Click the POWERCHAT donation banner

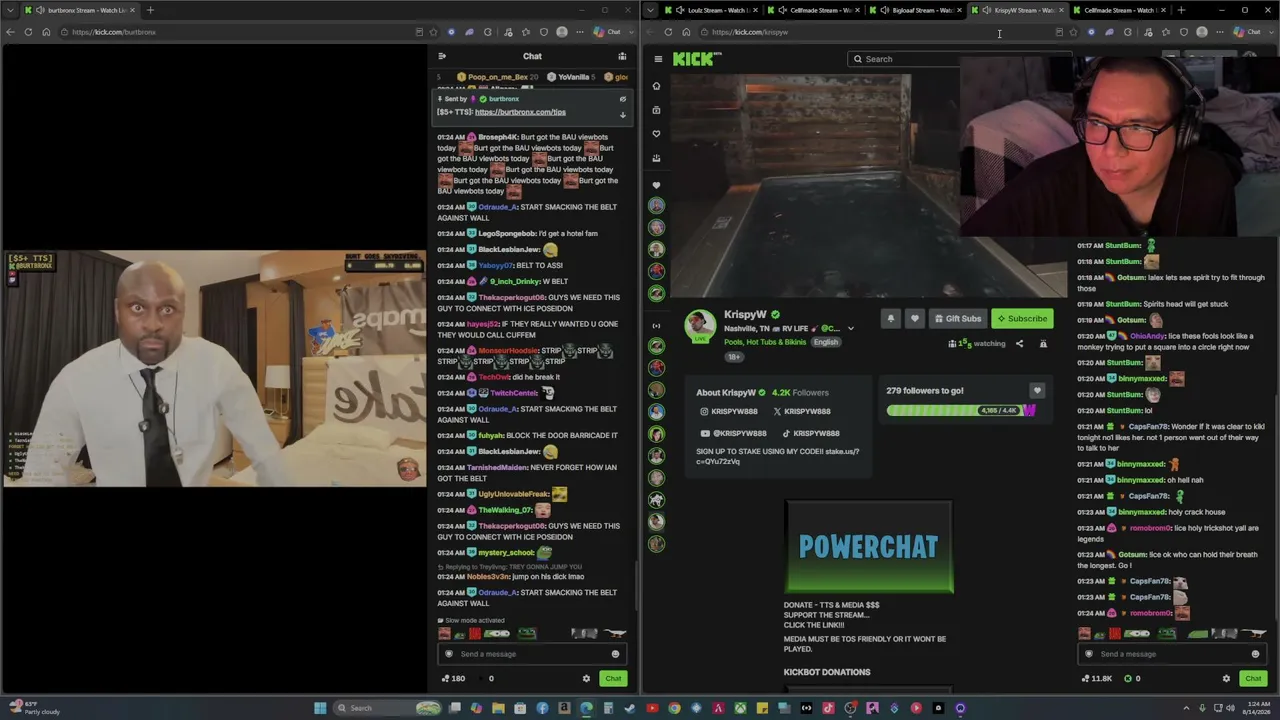point(869,547)
